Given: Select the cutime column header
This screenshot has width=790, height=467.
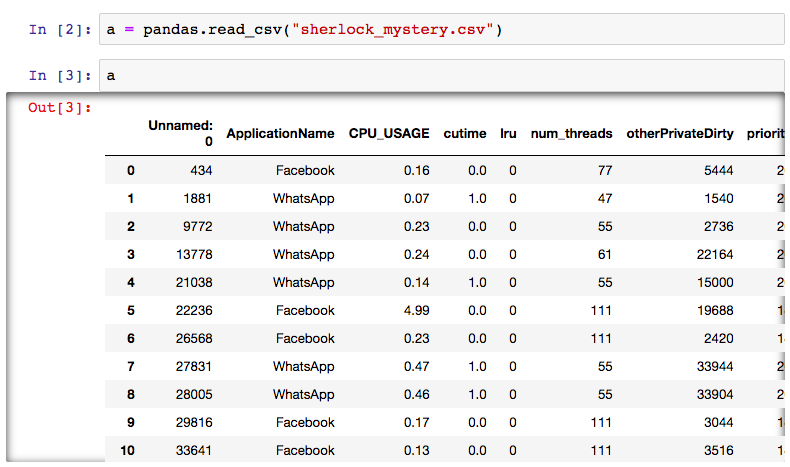Looking at the screenshot, I should 465,134.
